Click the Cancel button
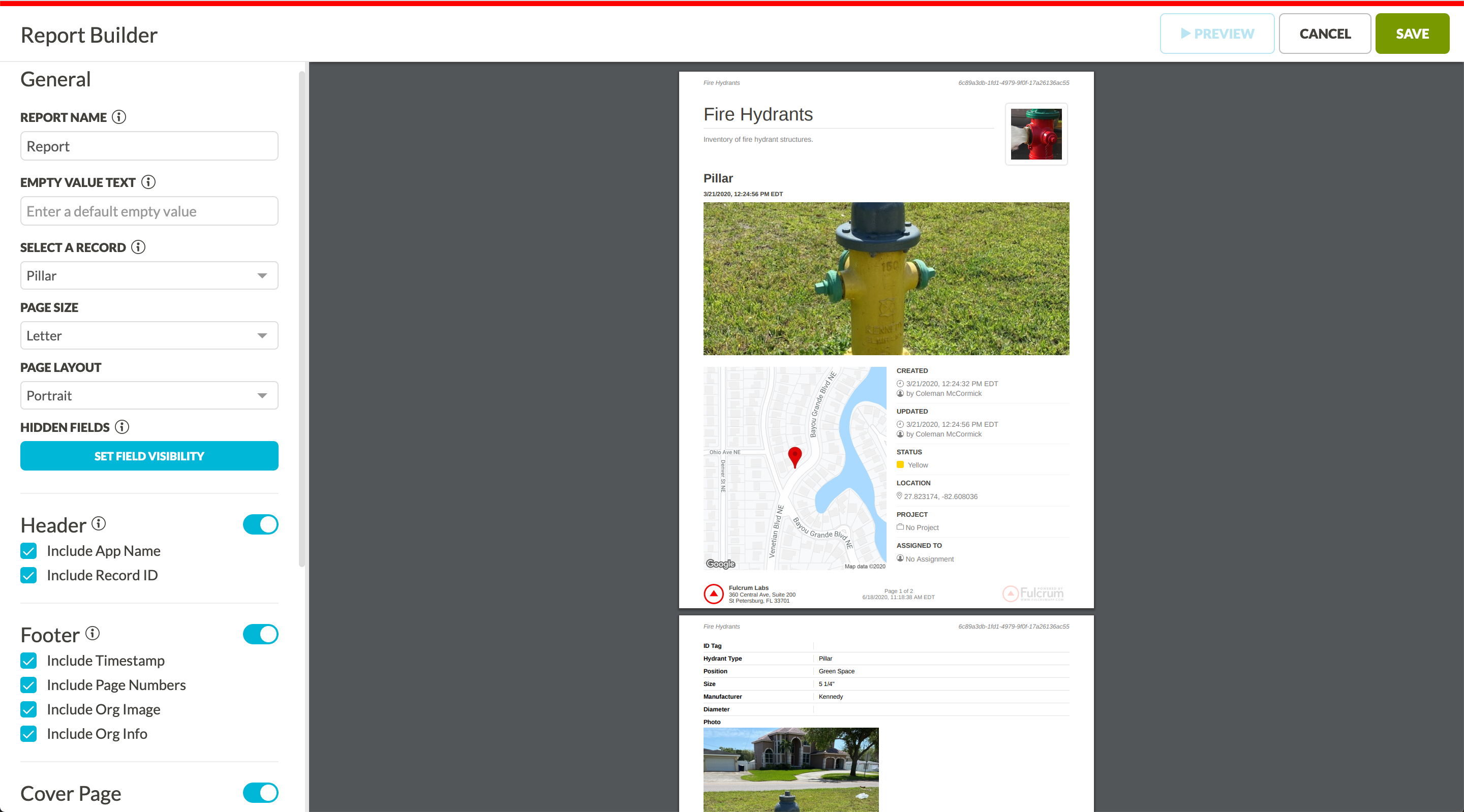Screen dimensions: 1464x812 pyautogui.click(x=1325, y=34)
